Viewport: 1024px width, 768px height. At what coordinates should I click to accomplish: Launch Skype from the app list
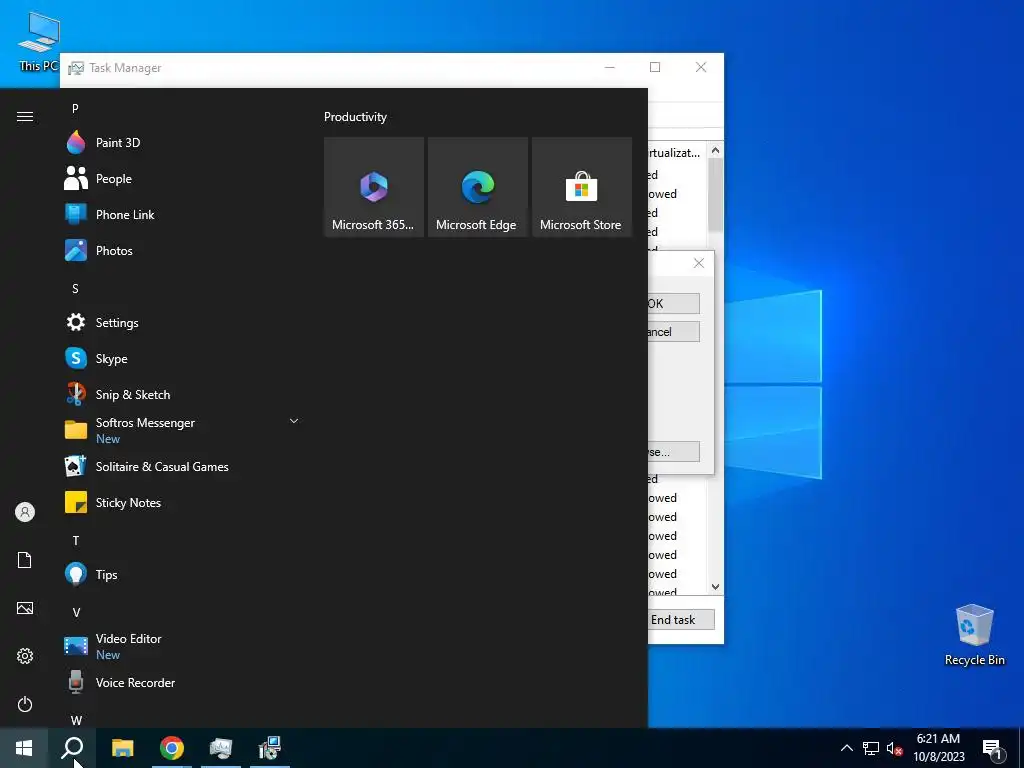(x=183, y=359)
